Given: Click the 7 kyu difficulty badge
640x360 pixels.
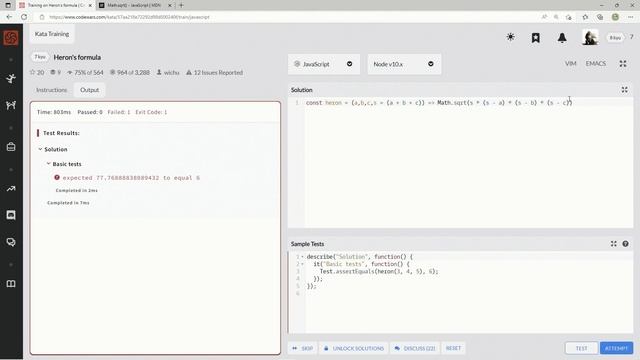Looking at the screenshot, I should tap(40, 57).
